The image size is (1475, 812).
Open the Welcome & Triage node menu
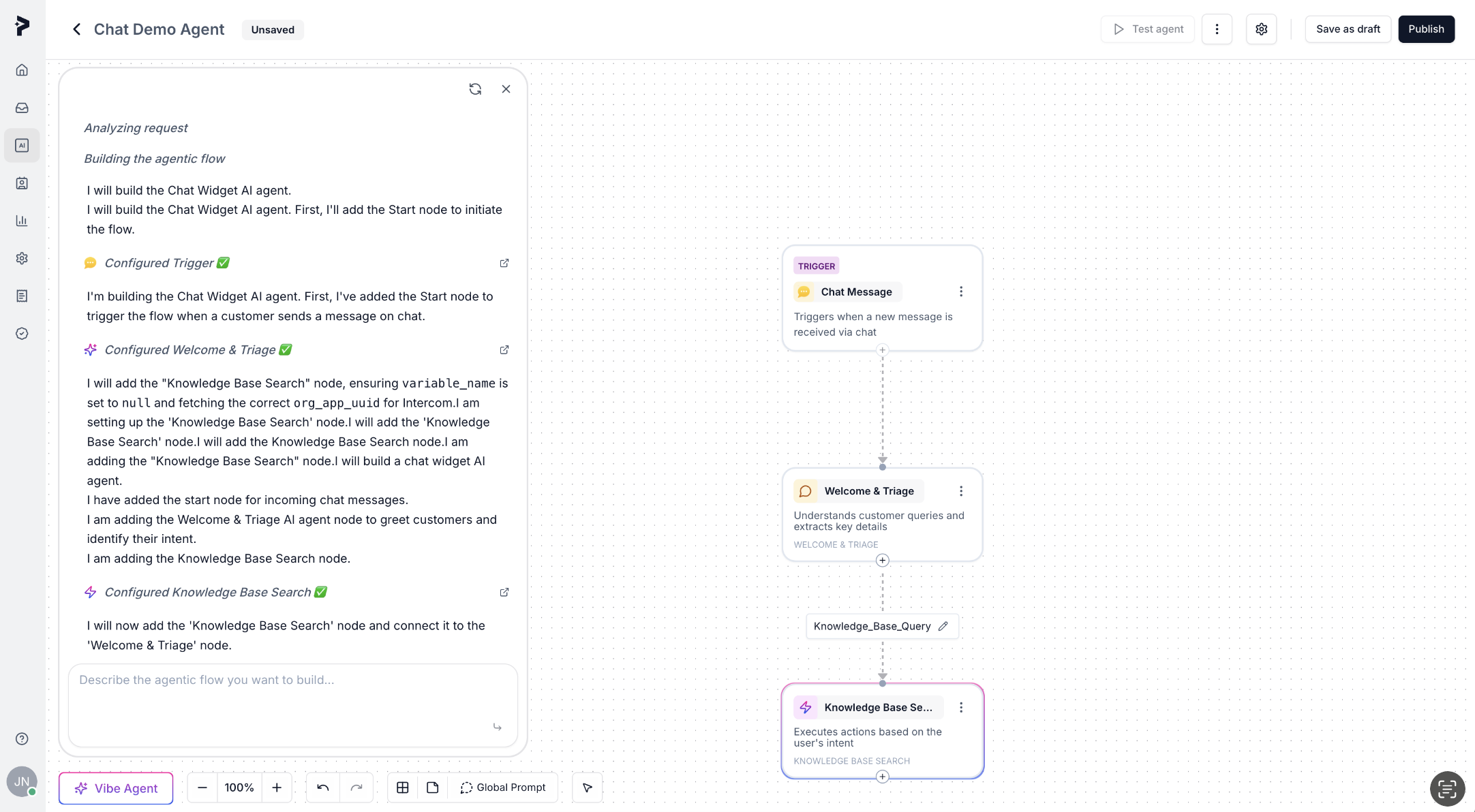pyautogui.click(x=961, y=491)
